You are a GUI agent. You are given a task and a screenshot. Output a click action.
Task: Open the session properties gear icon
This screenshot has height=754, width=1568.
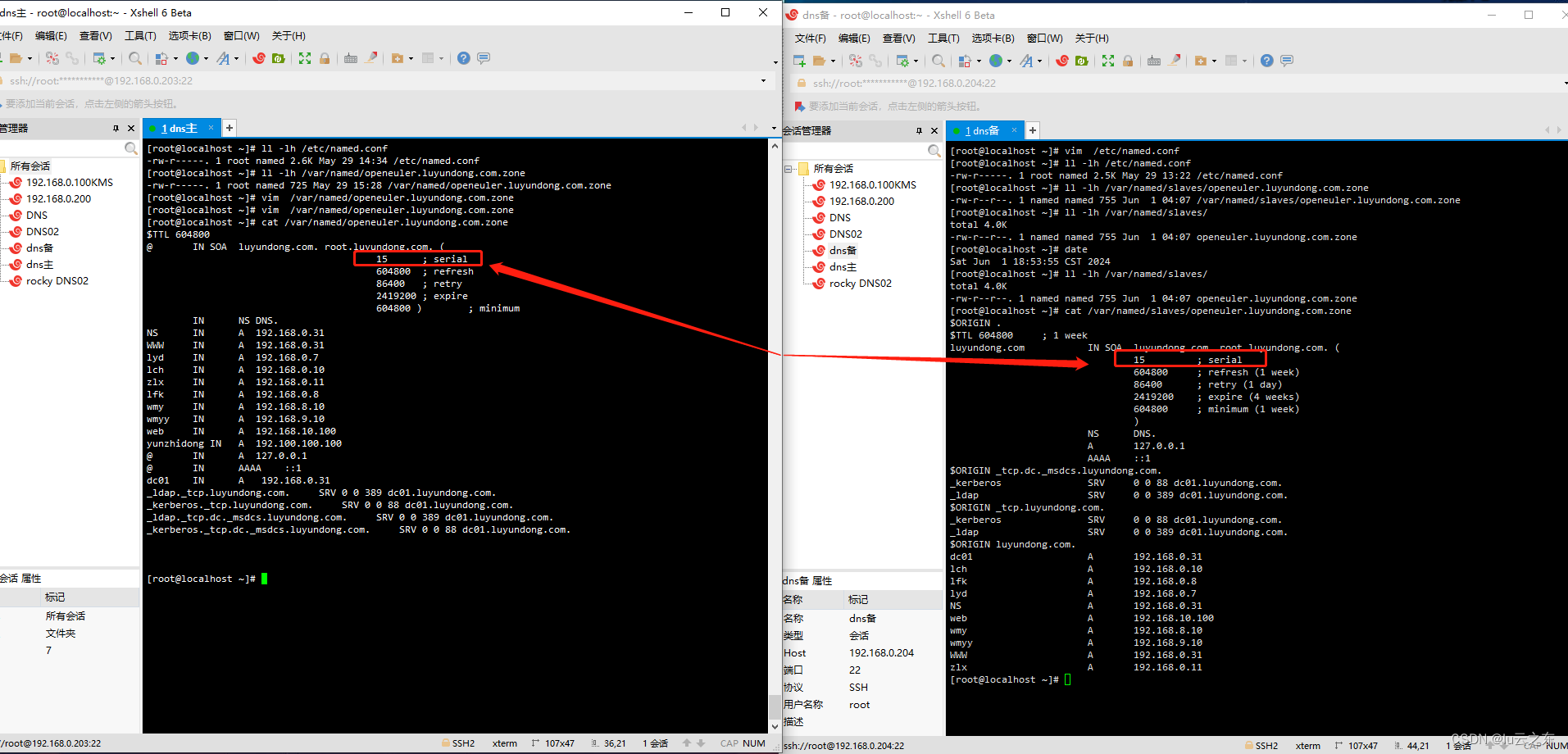101,58
